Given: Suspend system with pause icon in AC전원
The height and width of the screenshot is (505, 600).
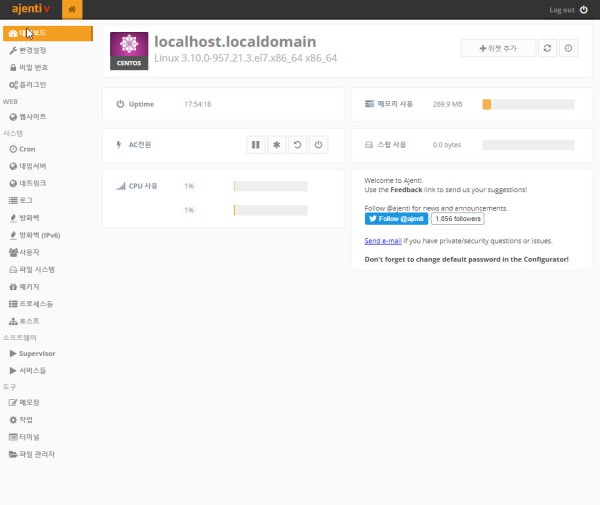Looking at the screenshot, I should click(256, 145).
